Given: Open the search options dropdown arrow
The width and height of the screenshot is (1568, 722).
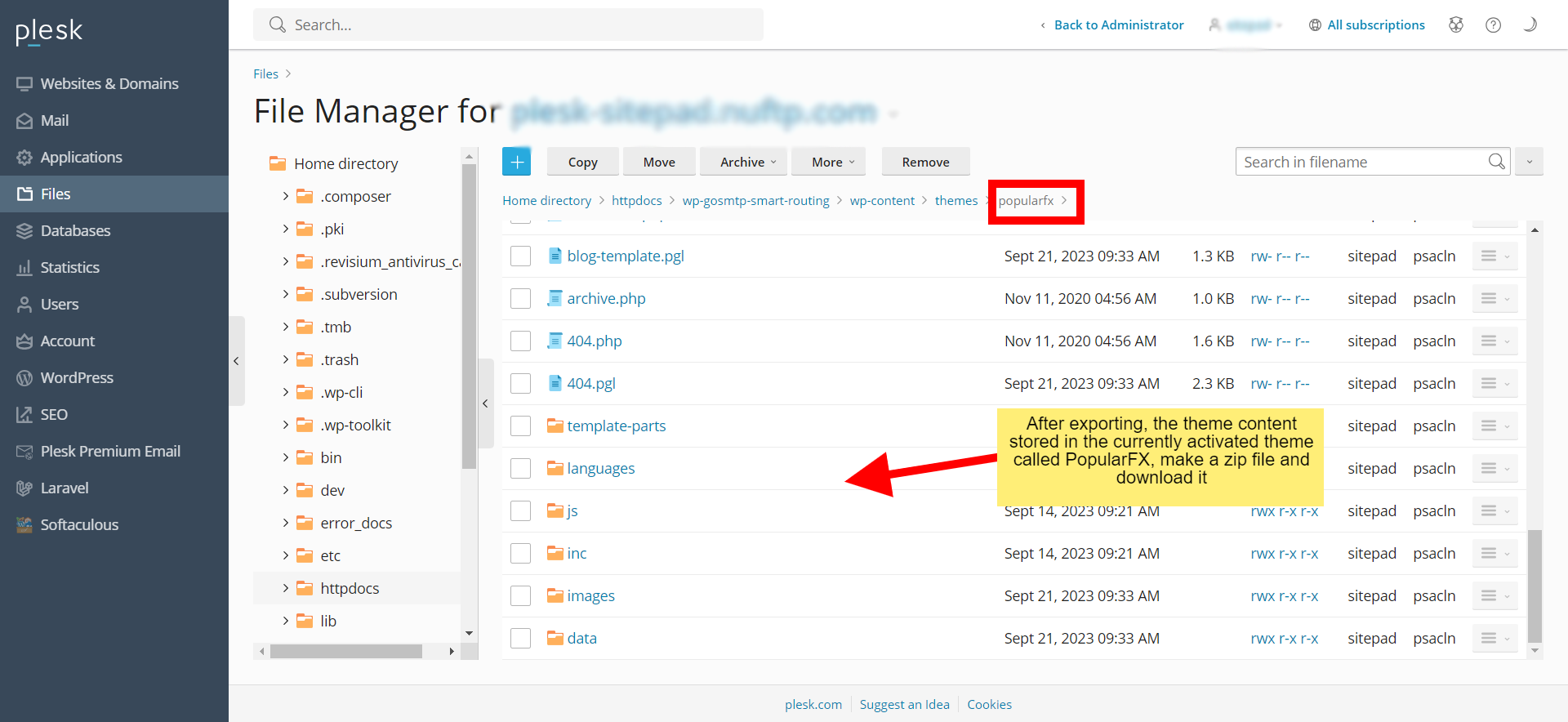Looking at the screenshot, I should [x=1529, y=162].
